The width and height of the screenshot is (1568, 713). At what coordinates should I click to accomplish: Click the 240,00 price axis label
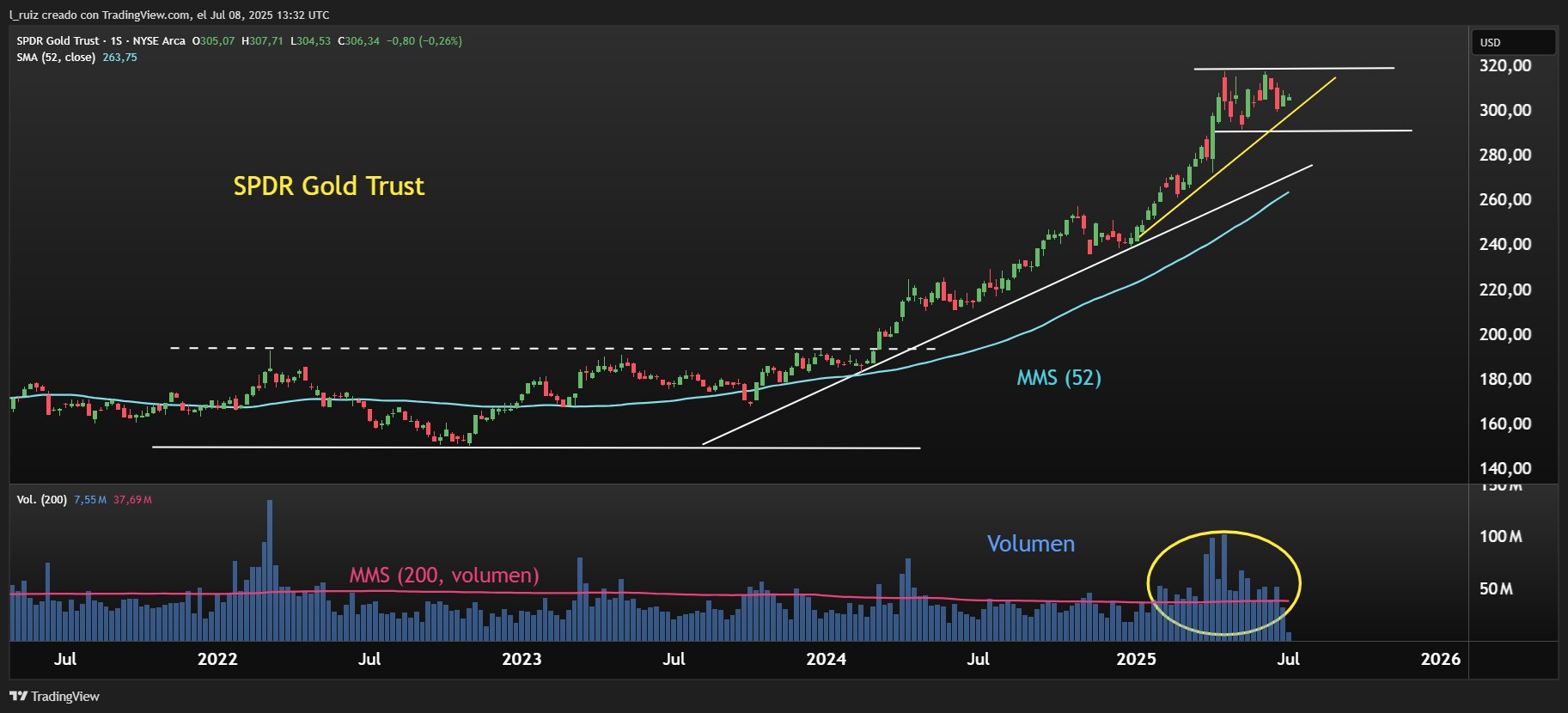point(1505,244)
